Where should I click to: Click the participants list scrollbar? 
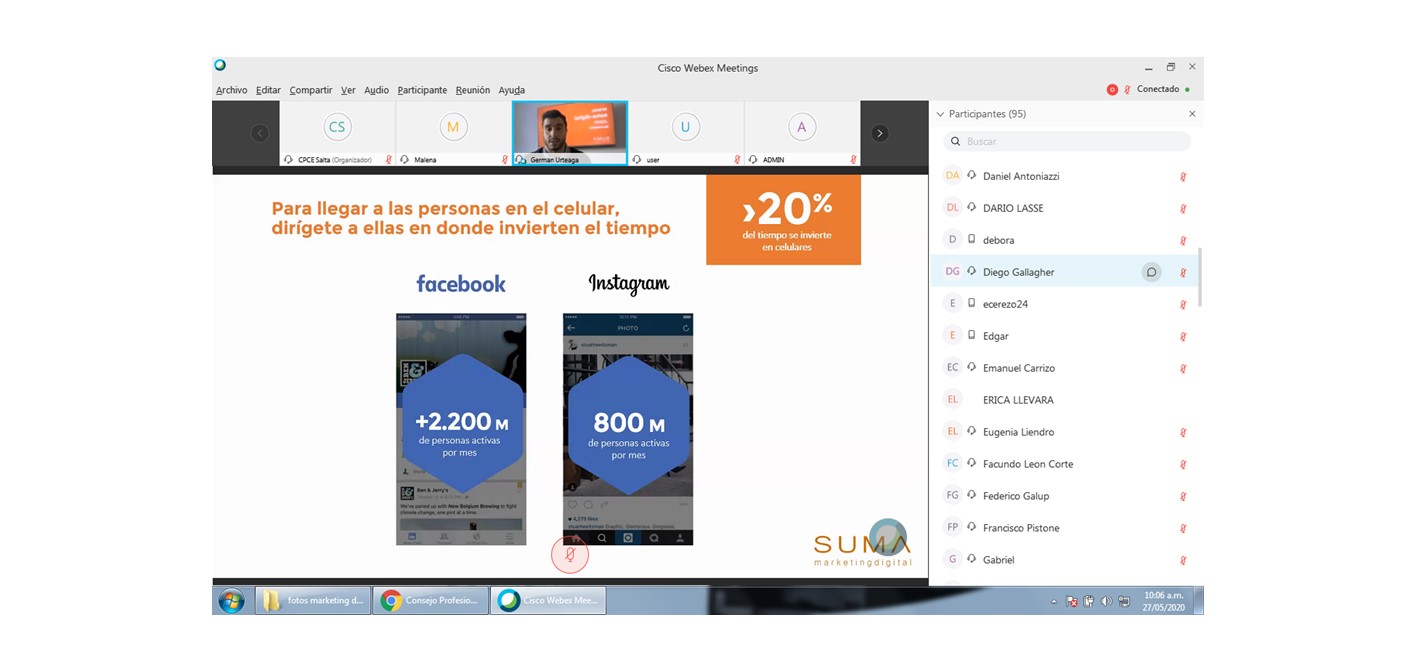point(1200,278)
